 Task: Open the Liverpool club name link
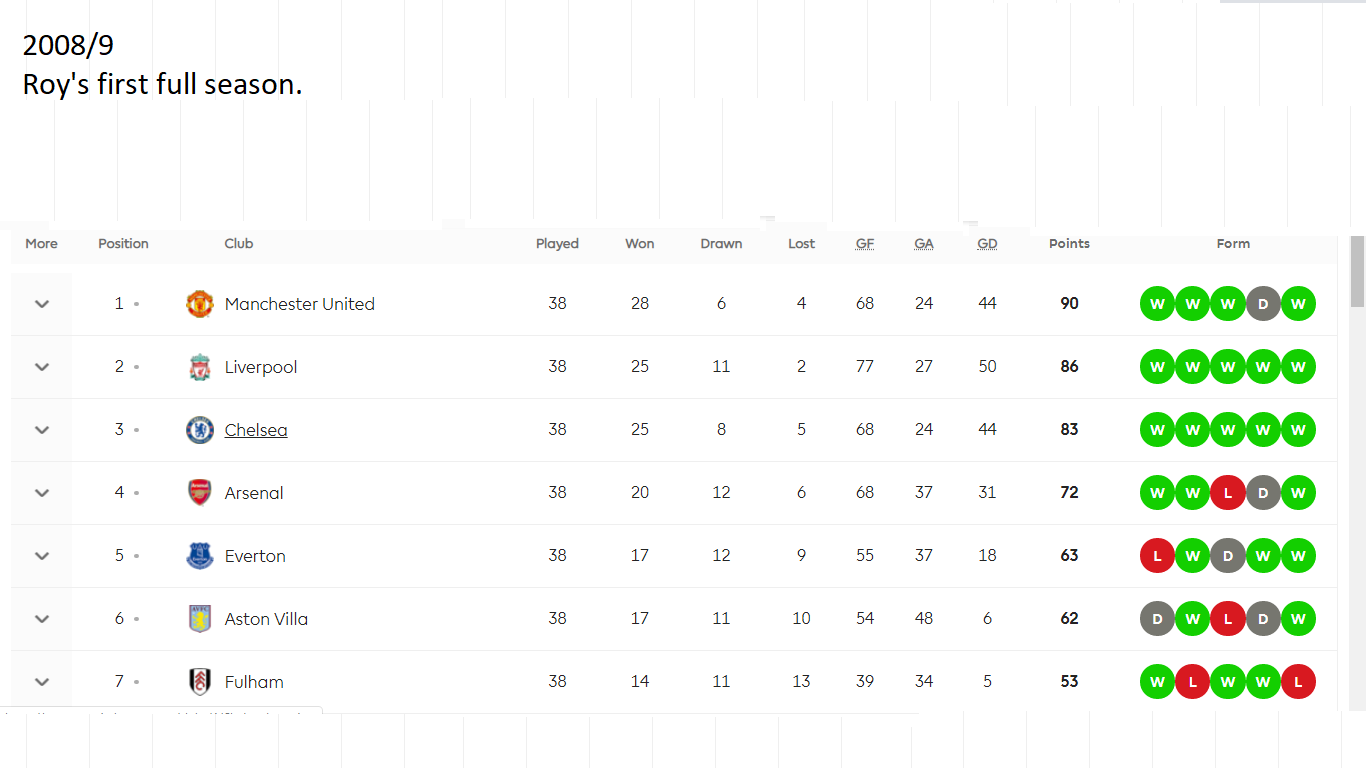click(261, 367)
